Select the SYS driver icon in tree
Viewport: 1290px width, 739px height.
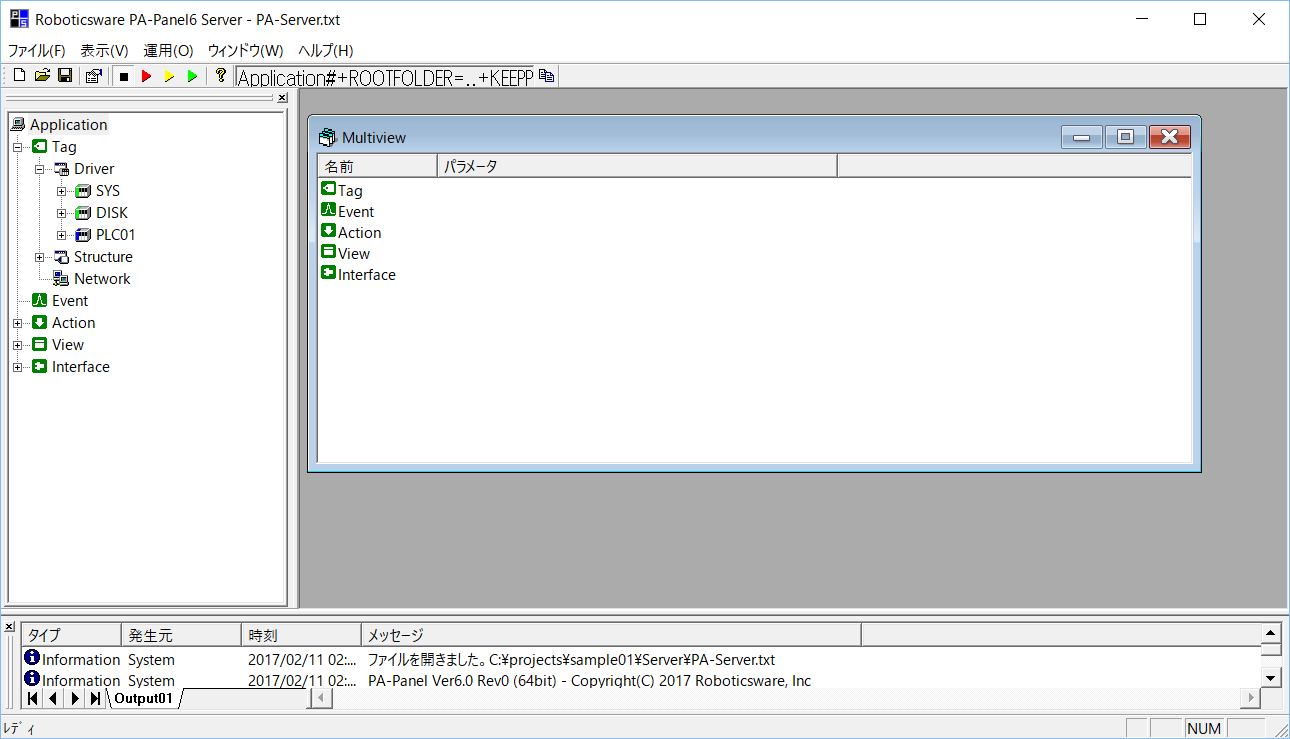coord(84,191)
